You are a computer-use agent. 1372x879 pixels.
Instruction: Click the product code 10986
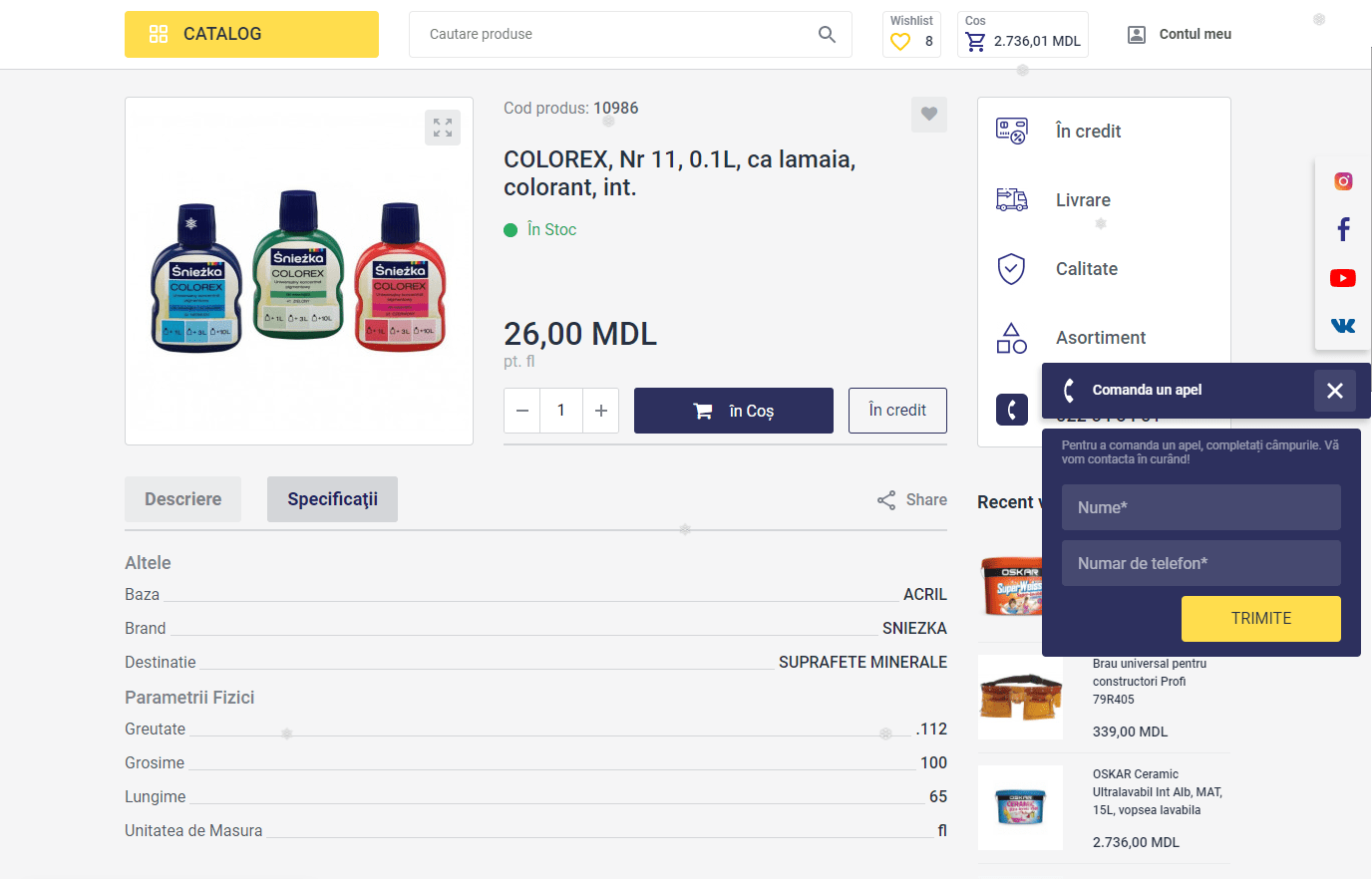615,108
